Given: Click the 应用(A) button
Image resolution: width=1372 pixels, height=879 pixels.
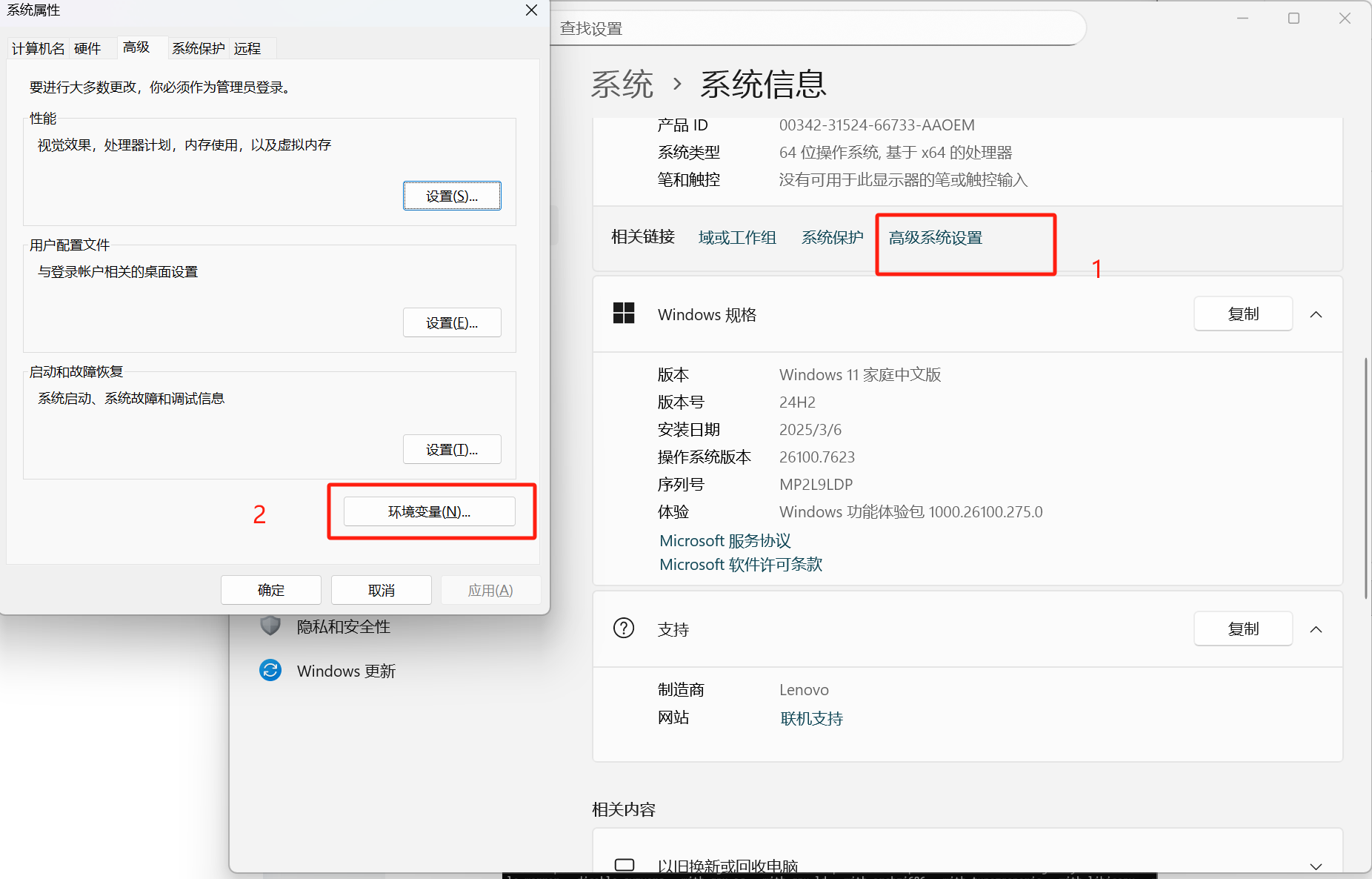Looking at the screenshot, I should 490,590.
